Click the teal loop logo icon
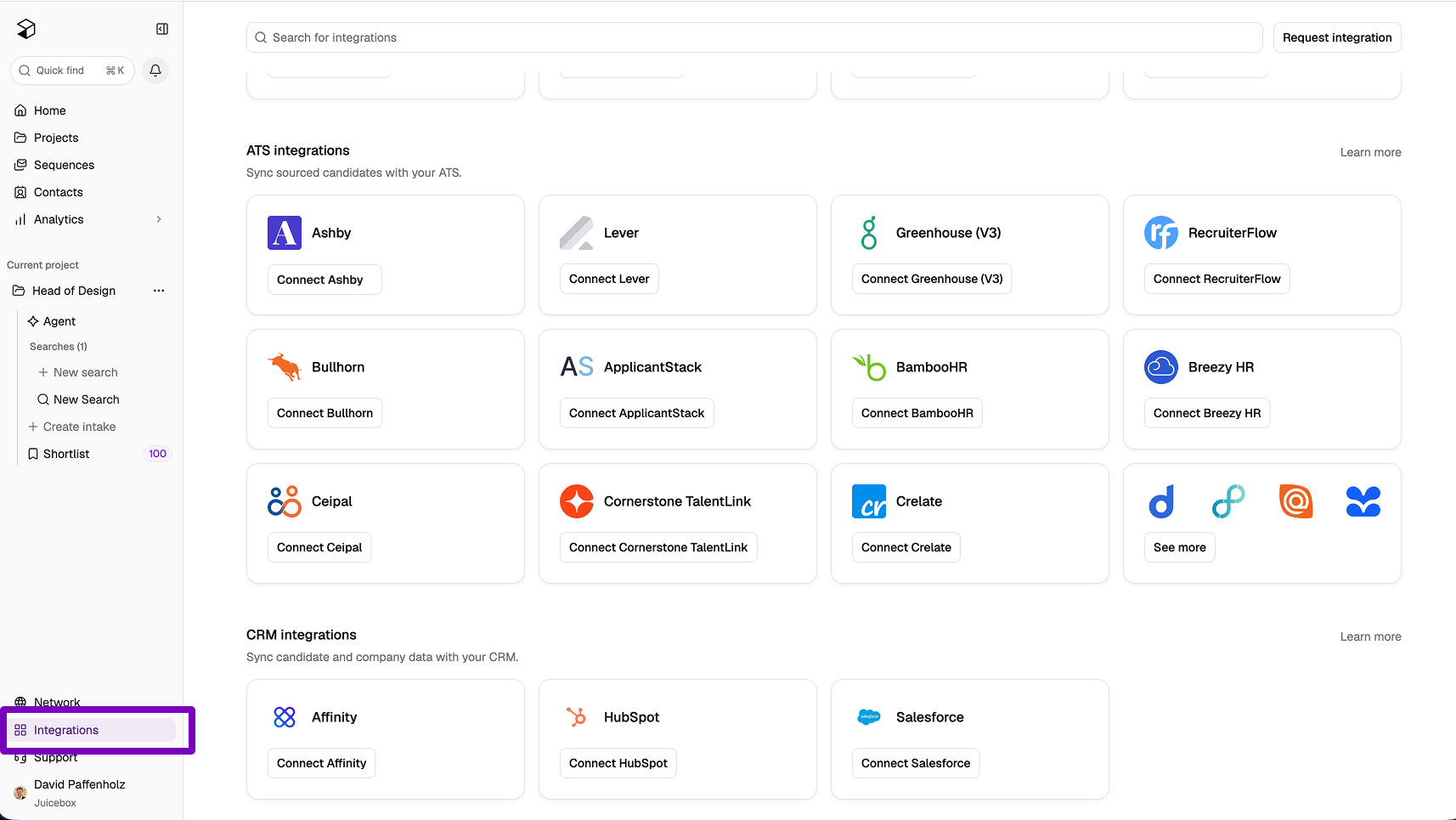 tap(1228, 501)
